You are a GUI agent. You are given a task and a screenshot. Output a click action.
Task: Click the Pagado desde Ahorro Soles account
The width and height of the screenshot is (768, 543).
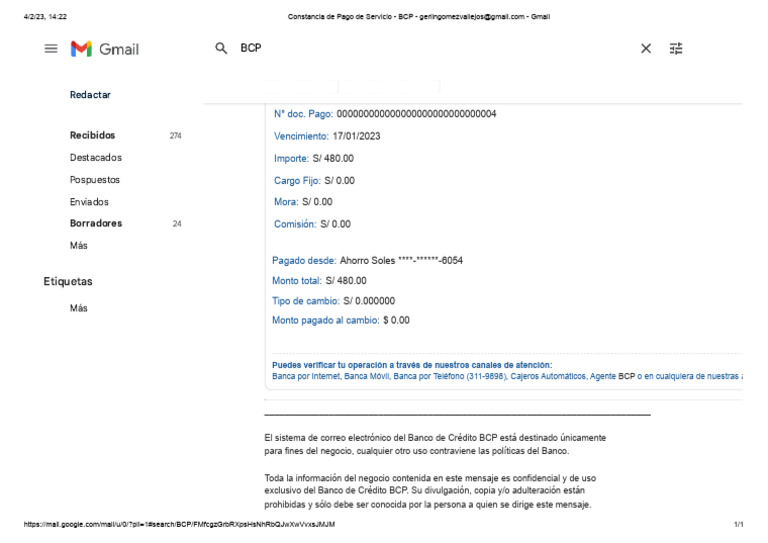coord(401,260)
